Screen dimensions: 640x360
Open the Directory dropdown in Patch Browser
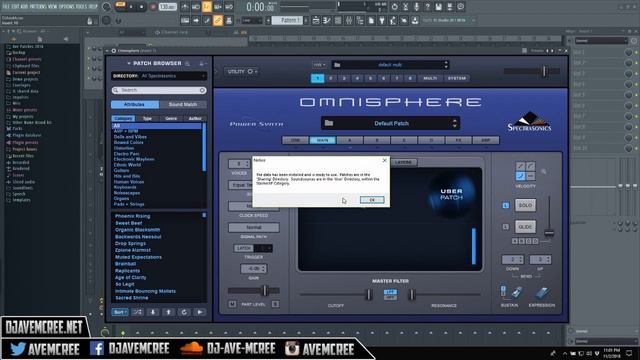[x=159, y=76]
